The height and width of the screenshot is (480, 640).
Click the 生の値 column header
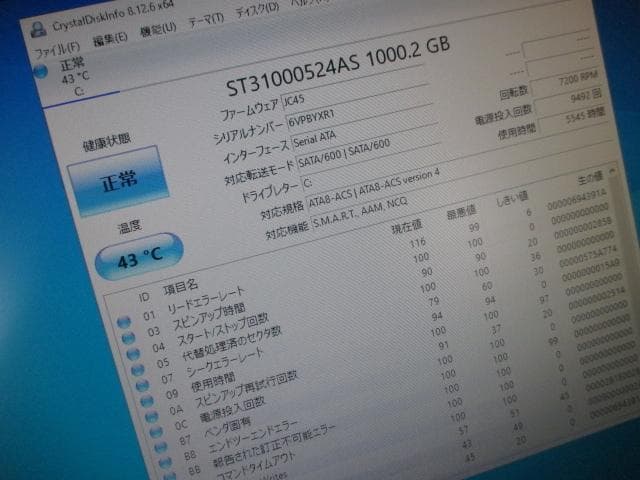coord(590,178)
